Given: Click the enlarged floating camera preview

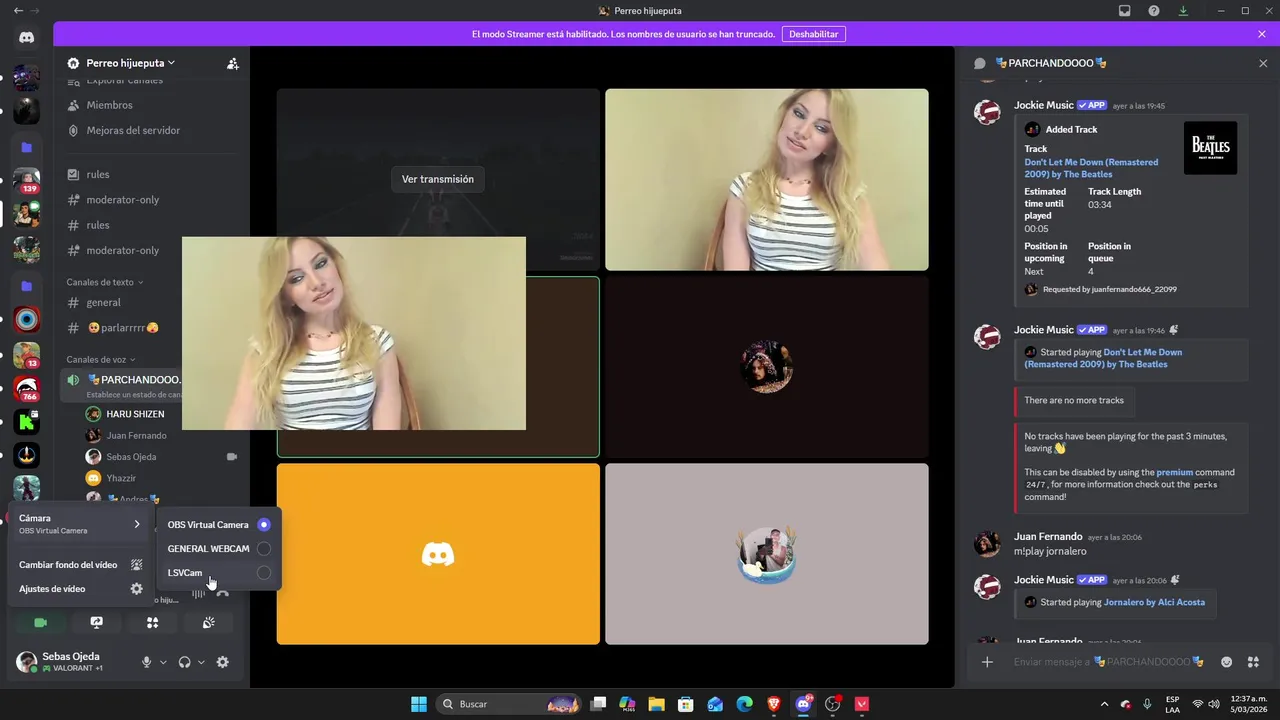Looking at the screenshot, I should pyautogui.click(x=354, y=333).
